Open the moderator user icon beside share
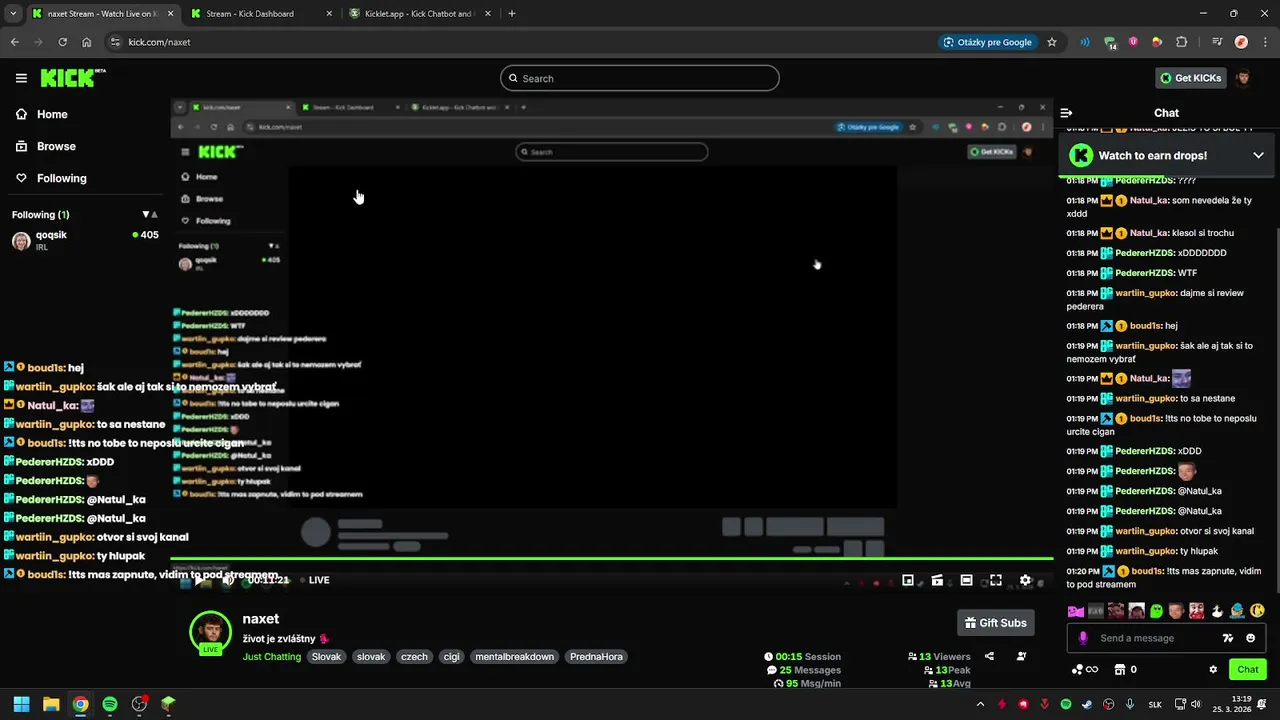 (x=1021, y=656)
